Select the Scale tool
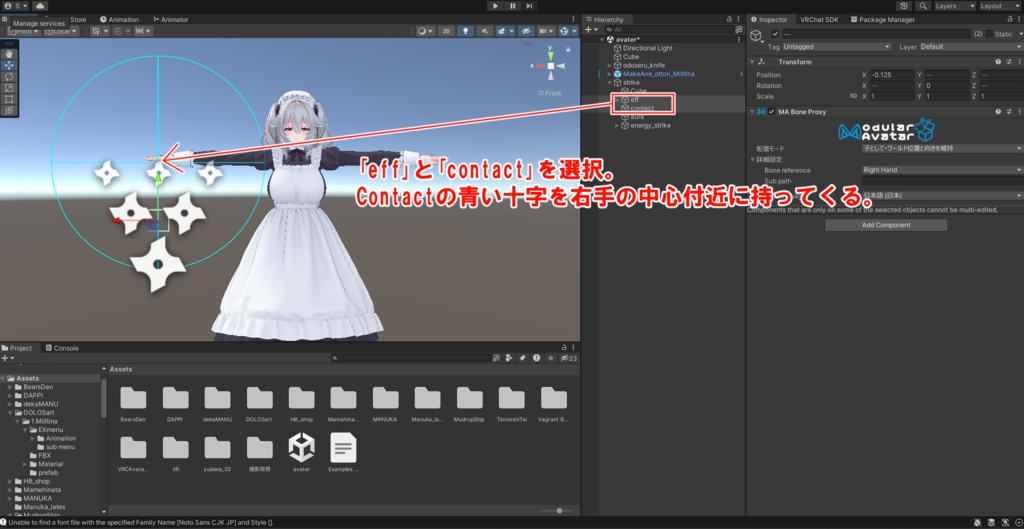The width and height of the screenshot is (1024, 529). [x=9, y=88]
